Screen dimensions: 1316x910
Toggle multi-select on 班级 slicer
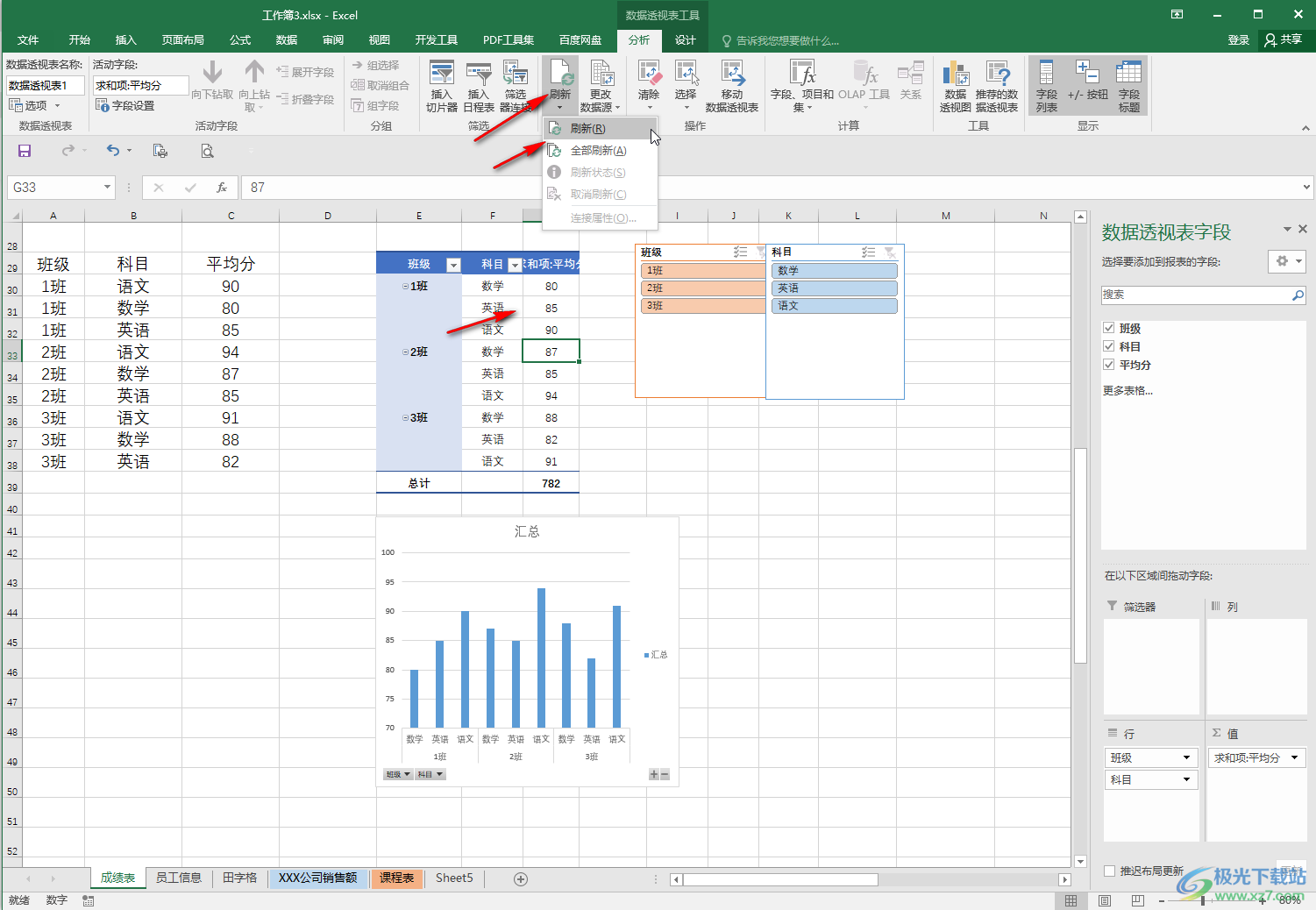(x=740, y=252)
